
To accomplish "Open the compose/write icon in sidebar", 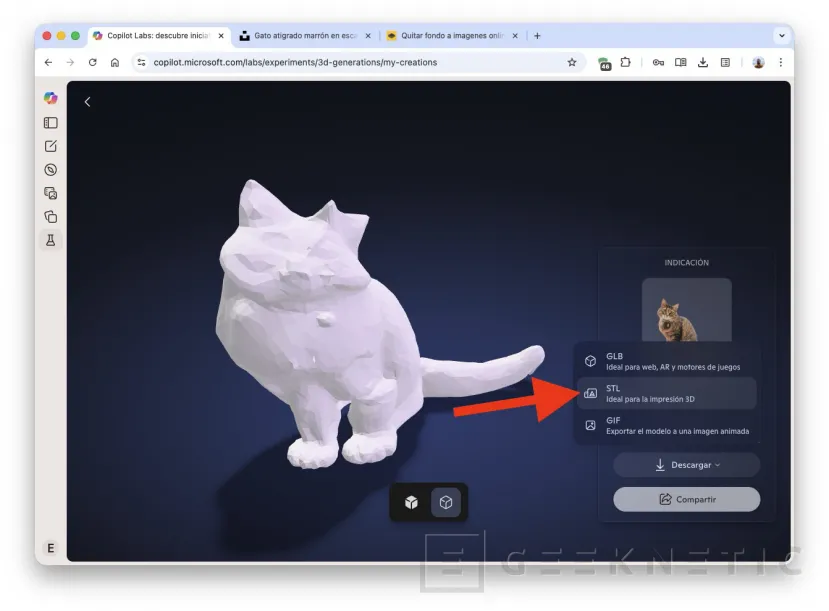I will tap(50, 145).
